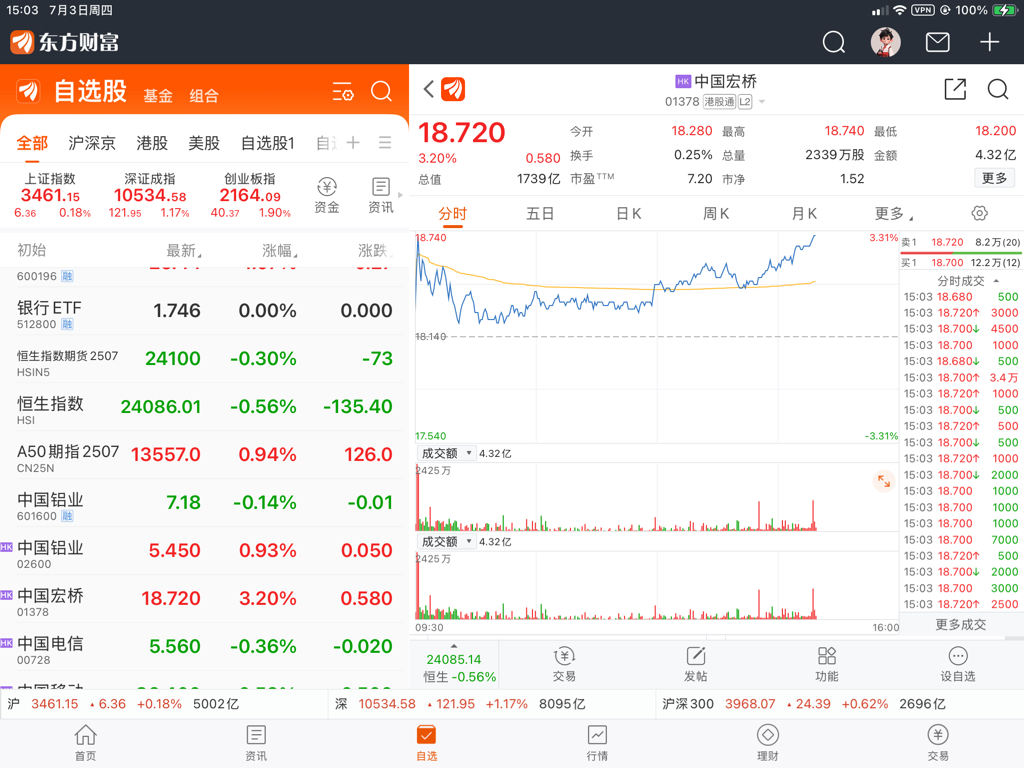This screenshot has width=1024, height=768.
Task: Open chart settings gear icon
Action: 979,213
